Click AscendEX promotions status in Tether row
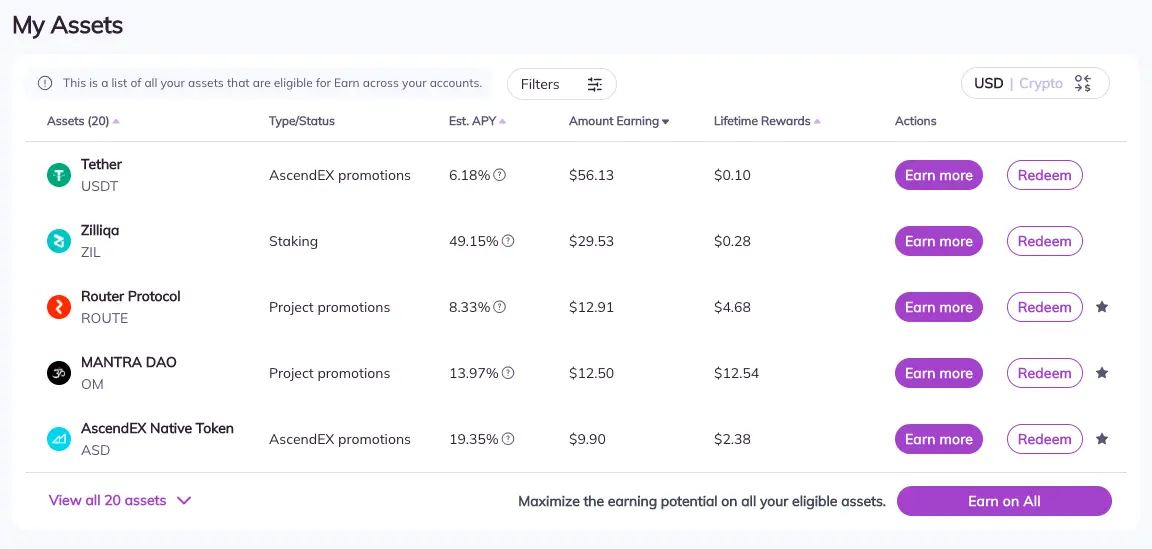This screenshot has width=1152, height=549. click(x=339, y=175)
